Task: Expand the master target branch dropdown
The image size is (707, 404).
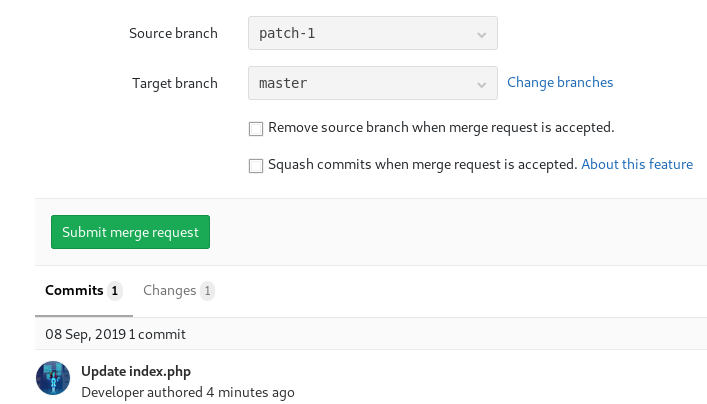Action: 372,83
